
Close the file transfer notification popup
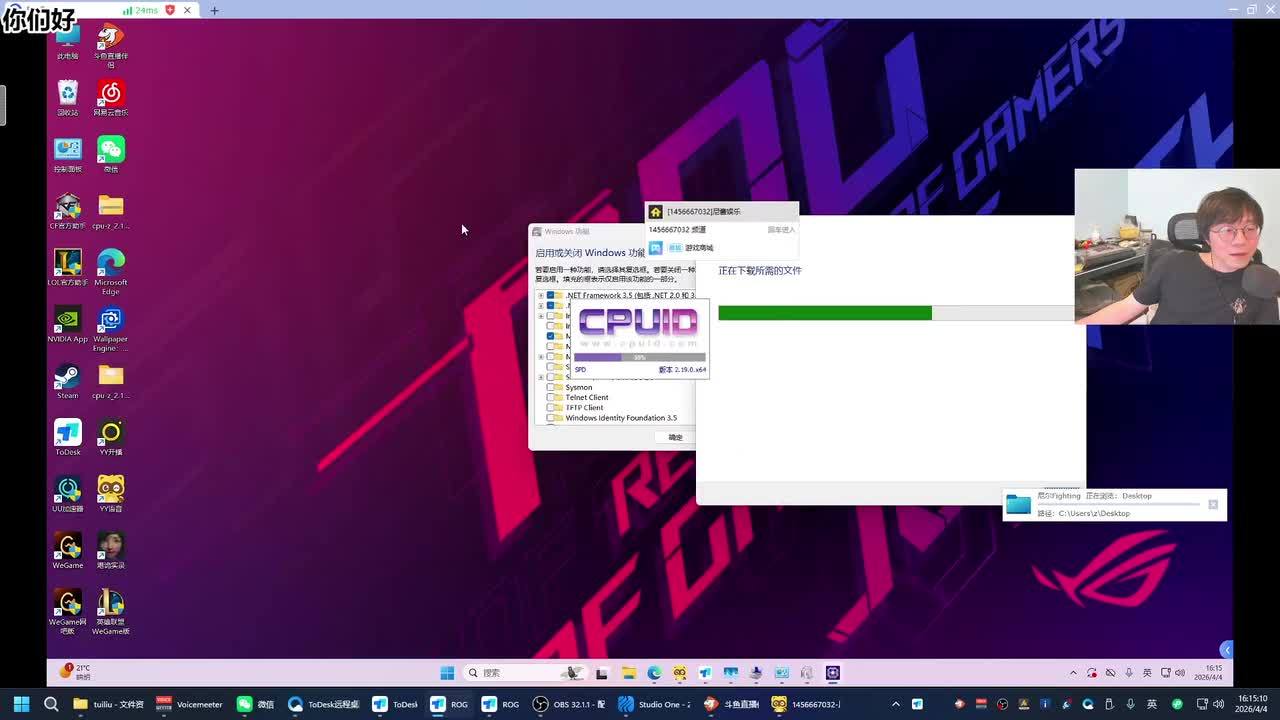click(1213, 504)
